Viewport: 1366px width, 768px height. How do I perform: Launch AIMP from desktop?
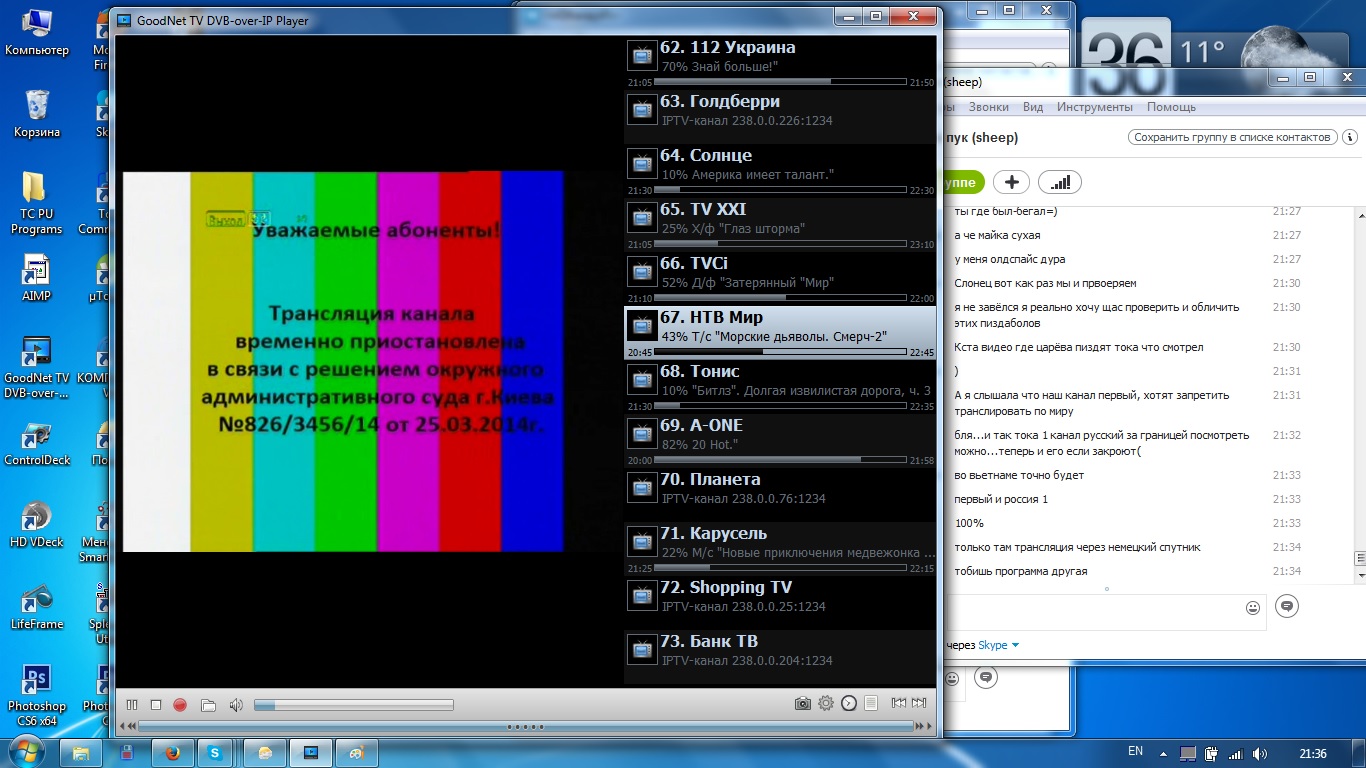tap(37, 278)
